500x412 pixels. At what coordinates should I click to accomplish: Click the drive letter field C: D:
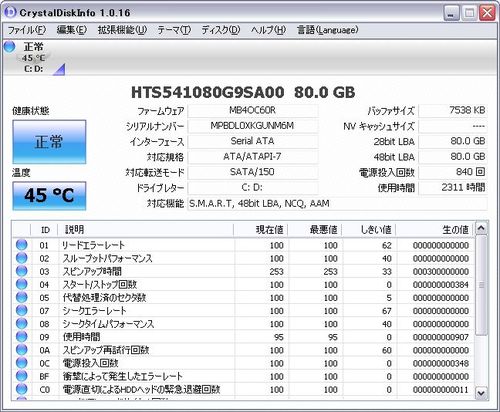click(253, 188)
